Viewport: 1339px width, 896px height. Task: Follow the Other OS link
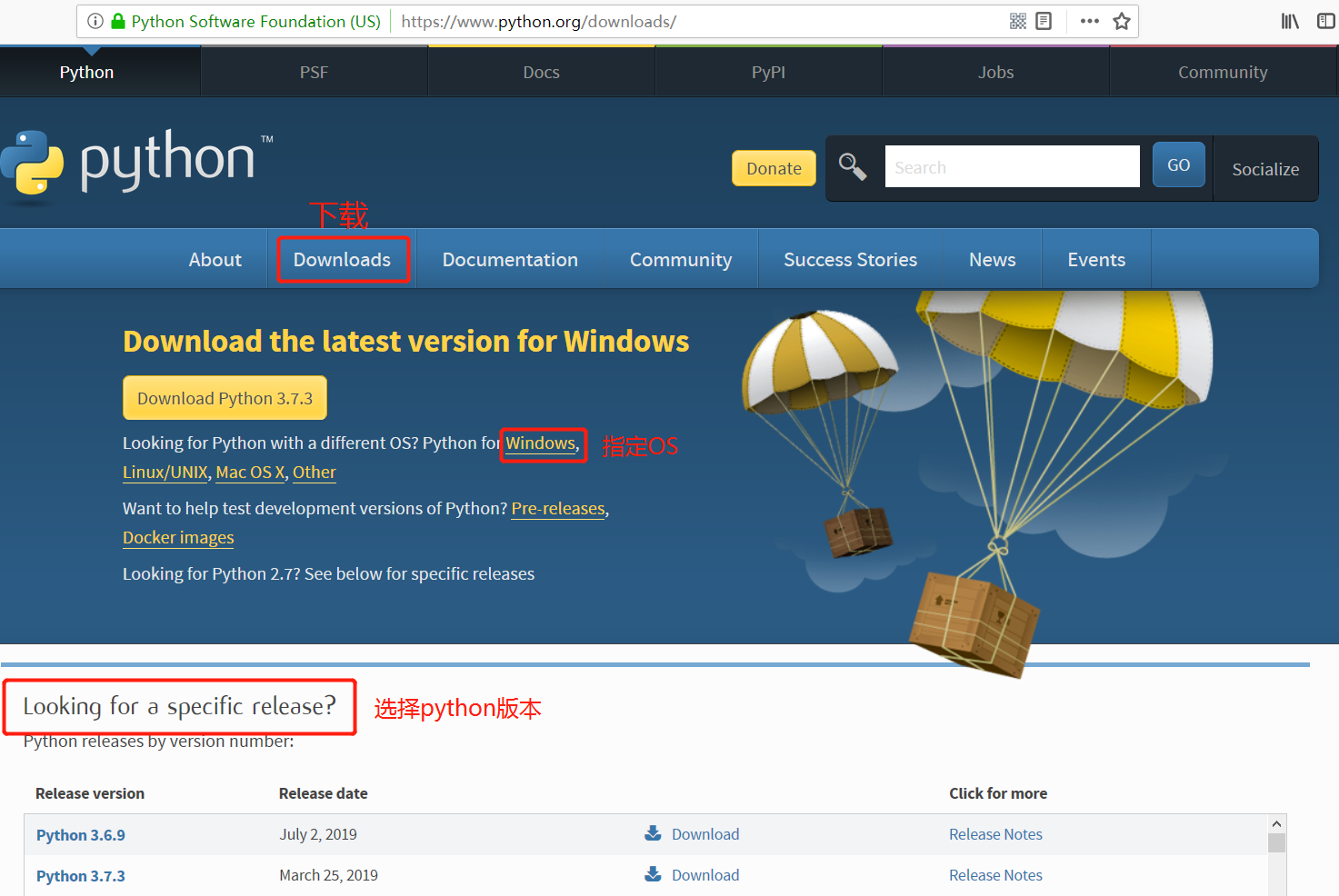315,473
